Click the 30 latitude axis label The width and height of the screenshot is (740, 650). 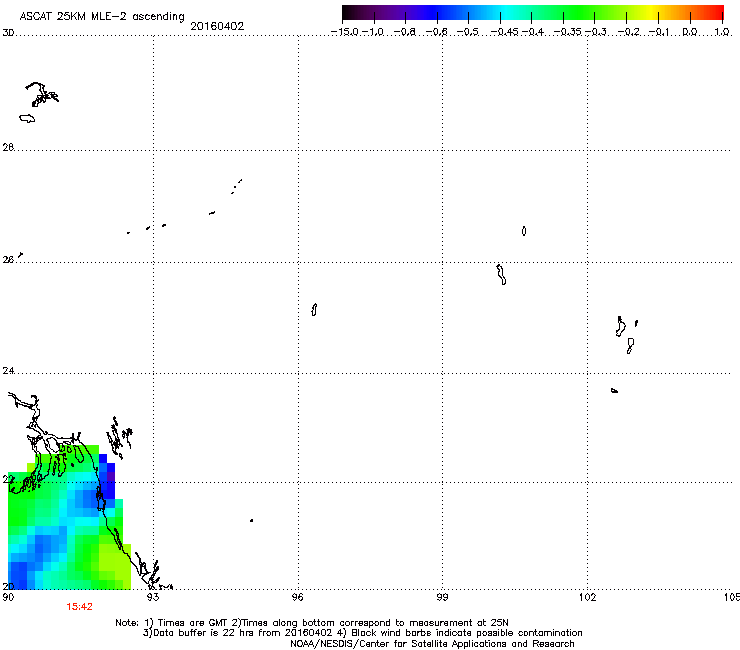click(x=8, y=33)
